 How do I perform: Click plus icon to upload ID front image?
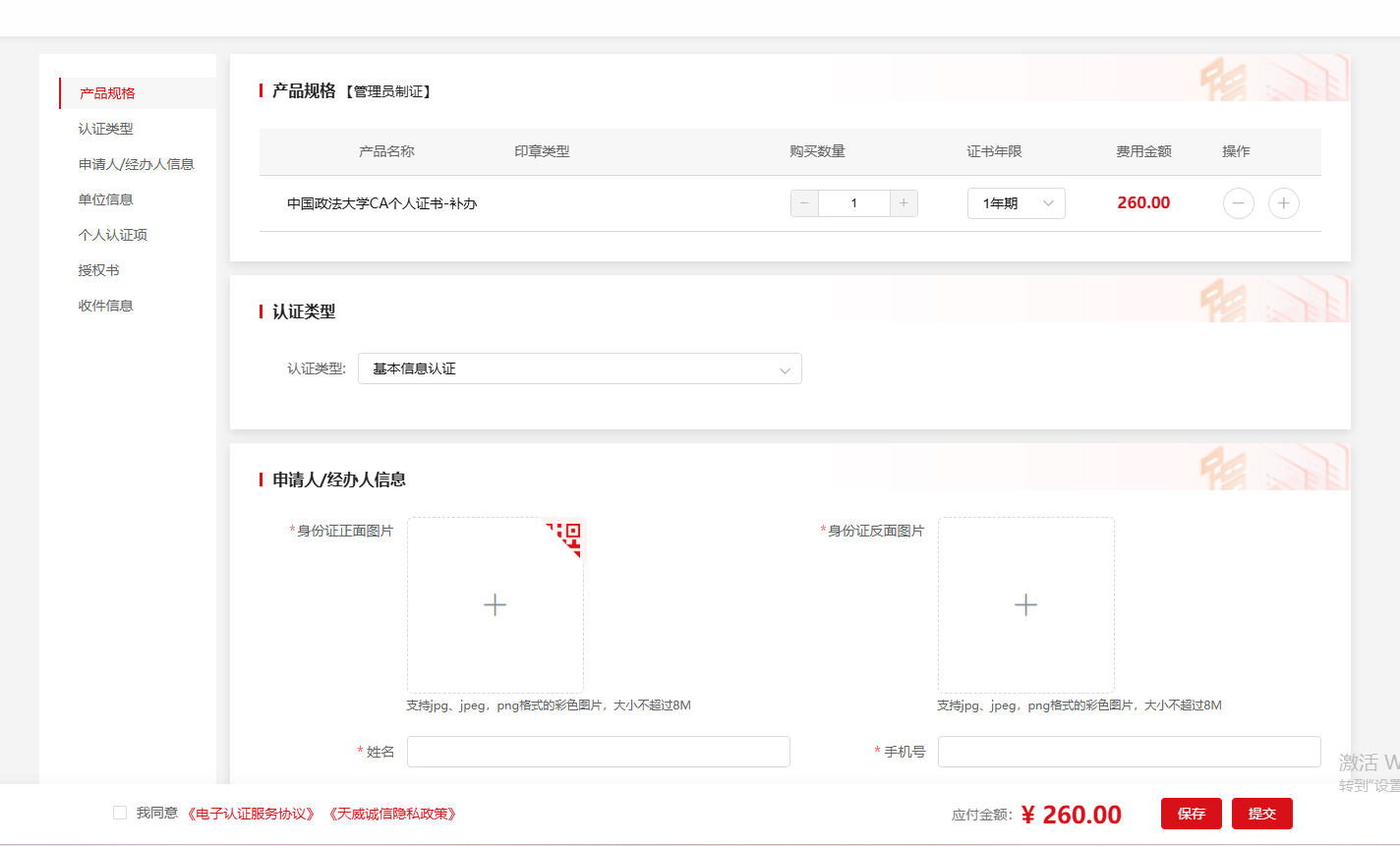click(496, 605)
